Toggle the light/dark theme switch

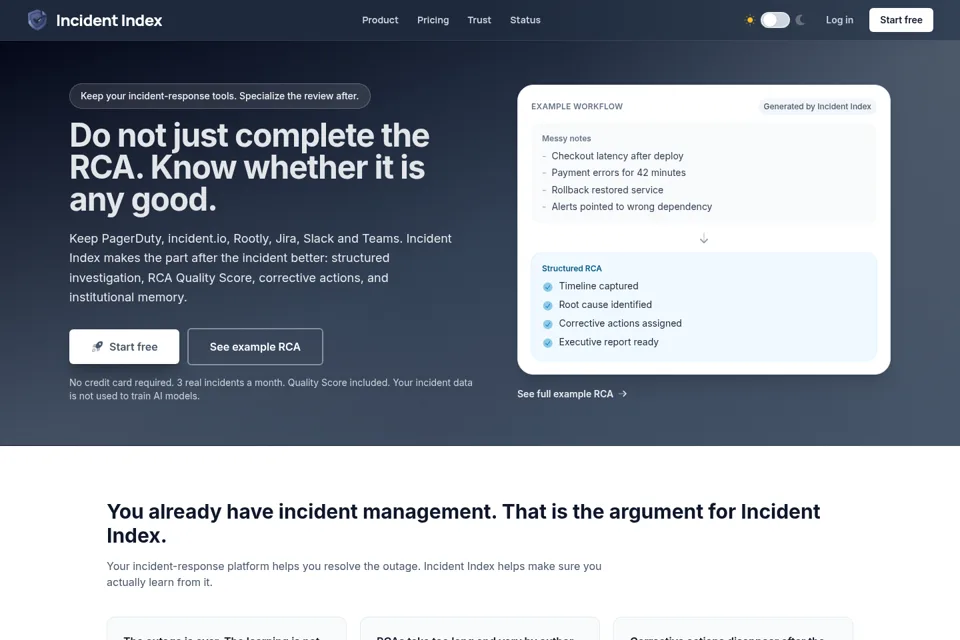click(x=775, y=20)
